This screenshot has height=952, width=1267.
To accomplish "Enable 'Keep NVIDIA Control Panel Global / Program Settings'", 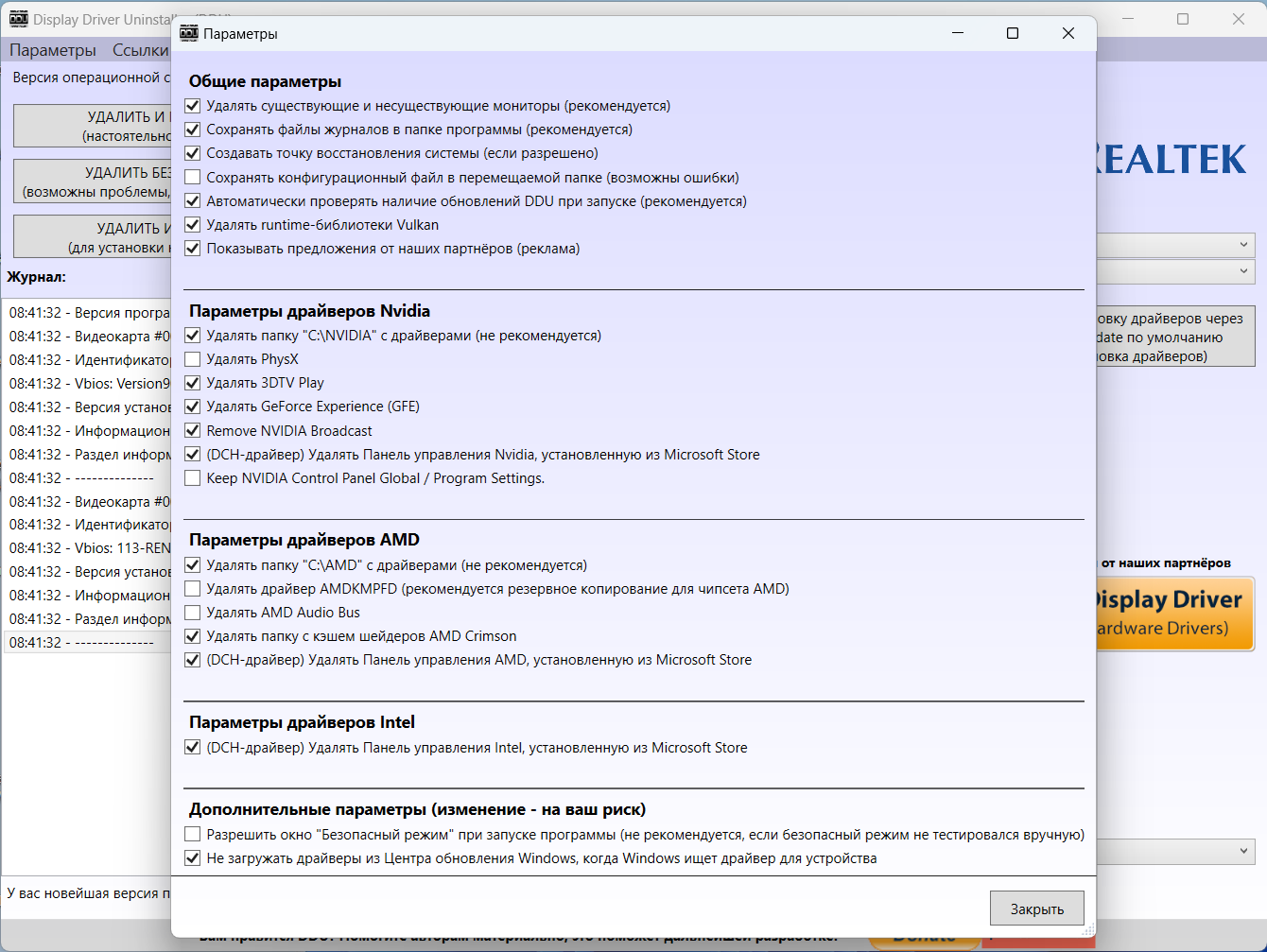I will coord(193,478).
